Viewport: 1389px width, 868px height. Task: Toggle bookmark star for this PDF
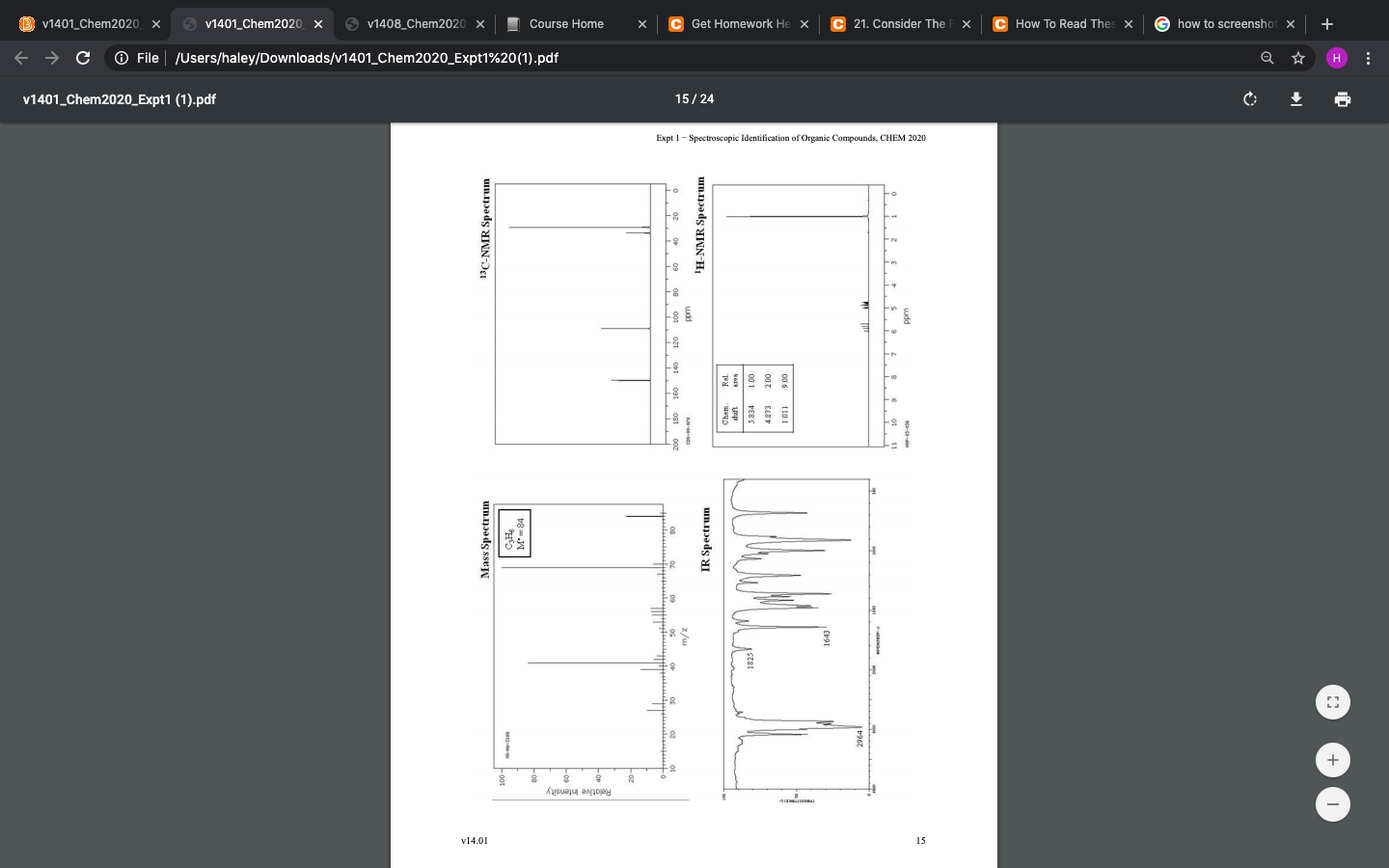click(x=1298, y=58)
